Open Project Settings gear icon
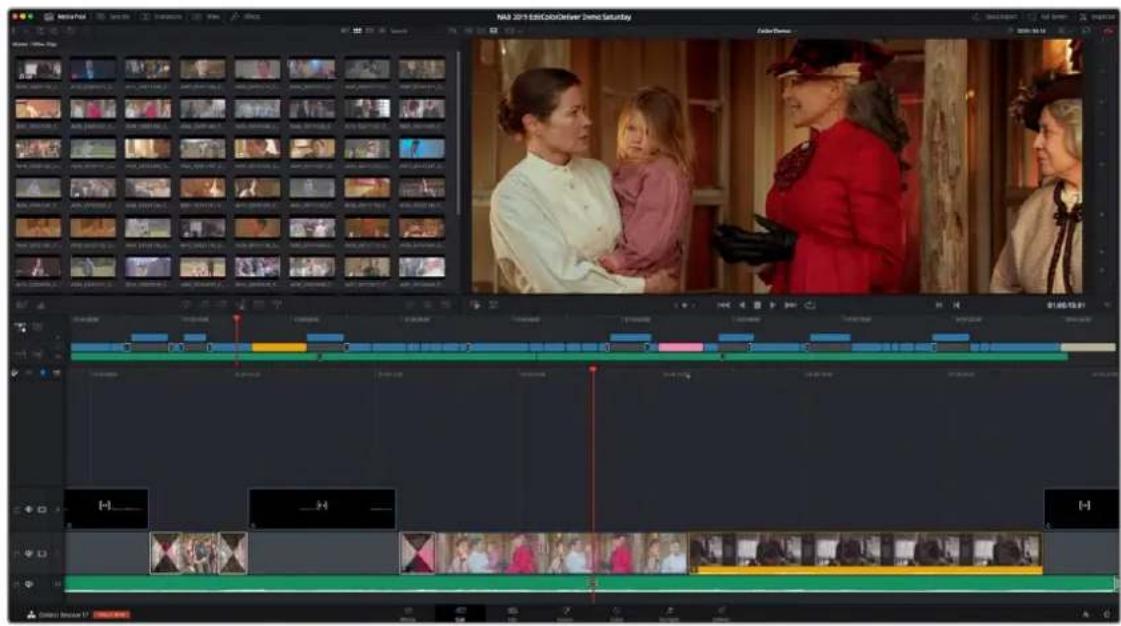Image resolution: width=1121 pixels, height=626 pixels. (x=1106, y=615)
